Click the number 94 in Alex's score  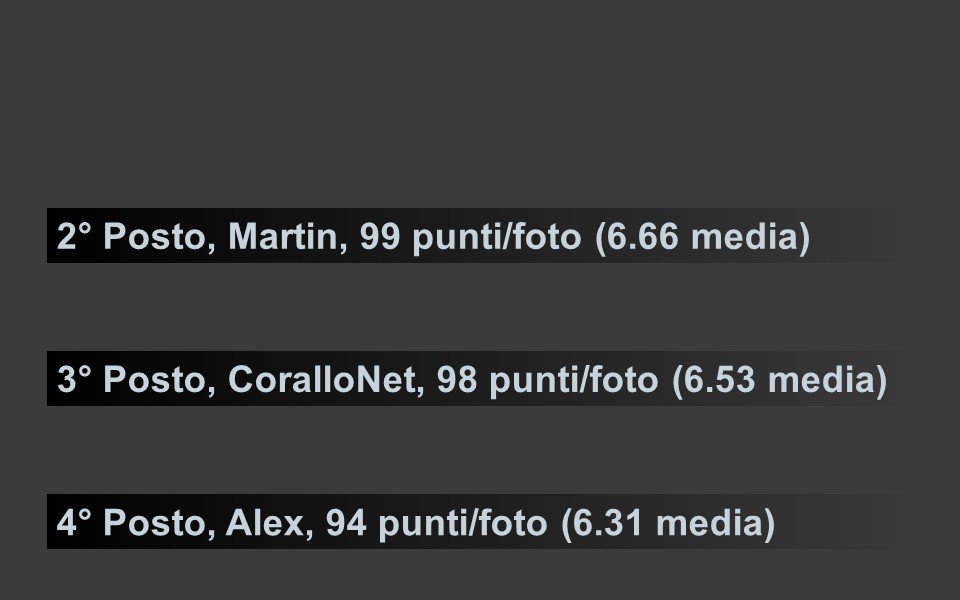346,523
